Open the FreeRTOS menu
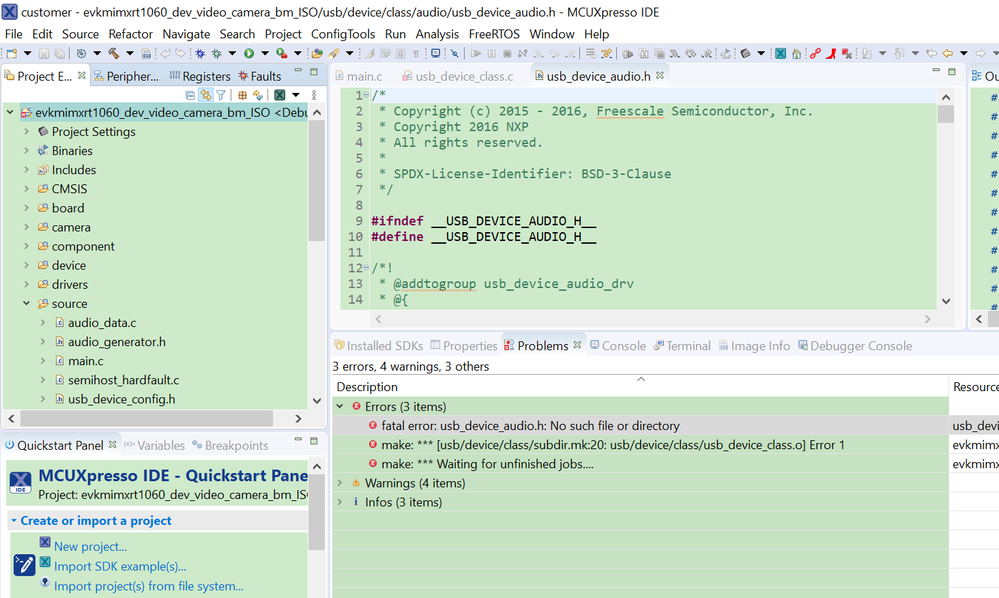This screenshot has width=999, height=598. pyautogui.click(x=494, y=34)
